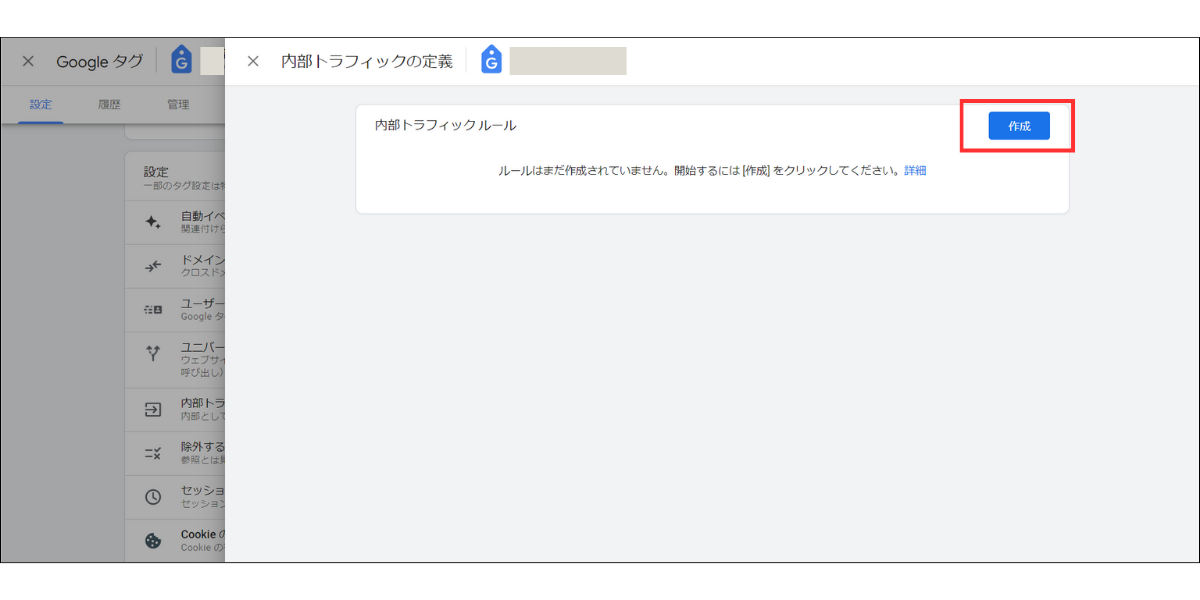Click the session timeout clock icon
The height and width of the screenshot is (600, 1200).
pos(153,497)
